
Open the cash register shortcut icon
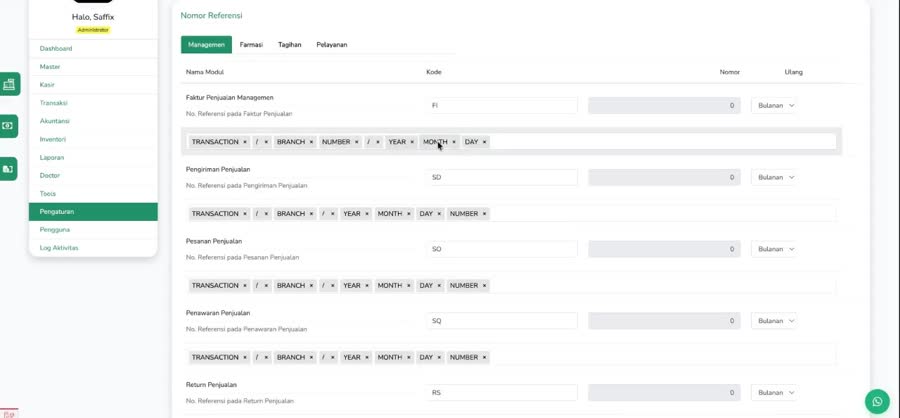tap(9, 84)
